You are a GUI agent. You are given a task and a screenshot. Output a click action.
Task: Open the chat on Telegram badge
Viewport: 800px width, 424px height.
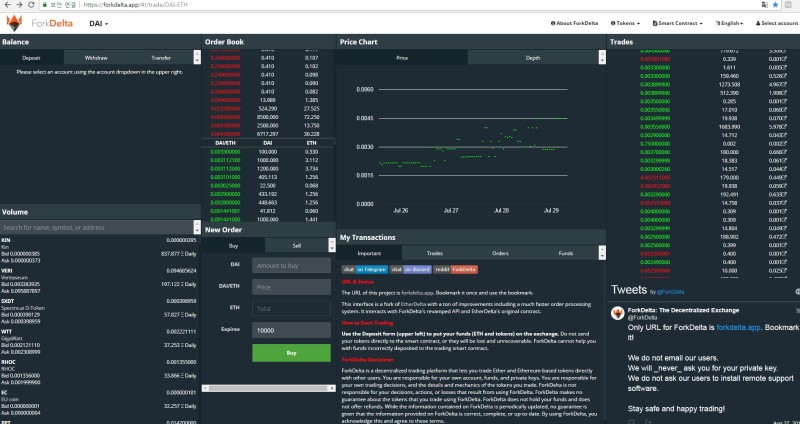pos(365,269)
